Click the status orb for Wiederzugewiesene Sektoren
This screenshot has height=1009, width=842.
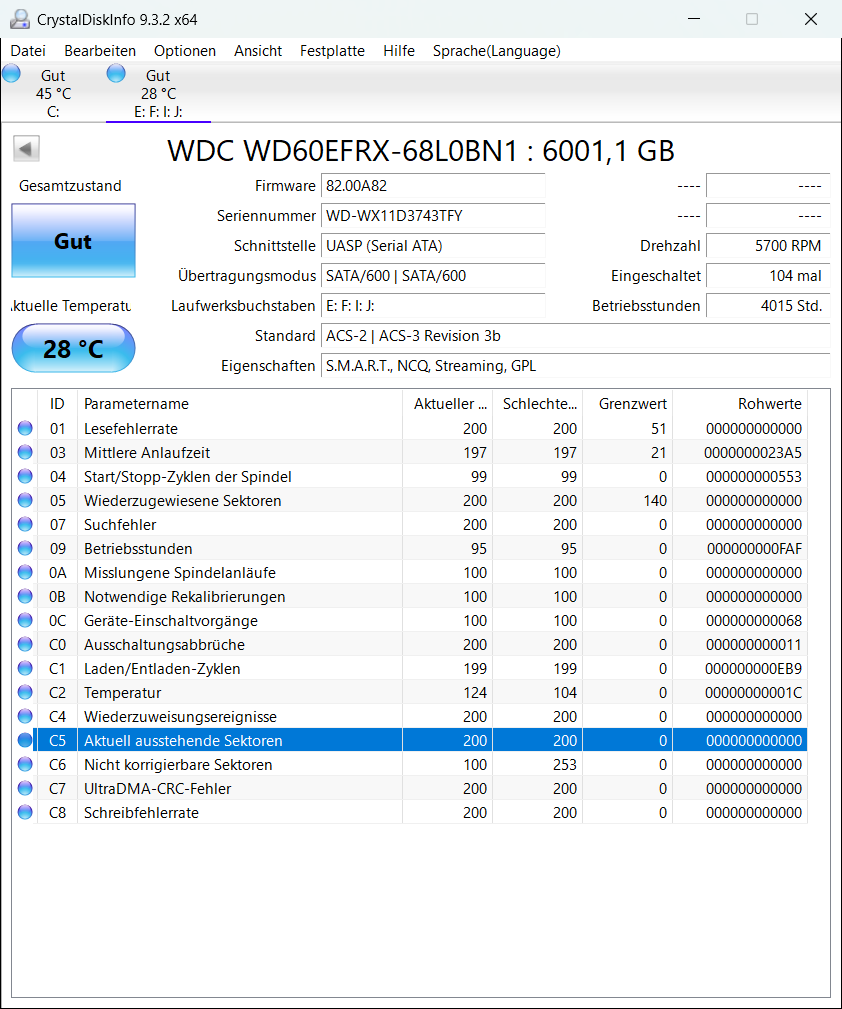[25, 500]
